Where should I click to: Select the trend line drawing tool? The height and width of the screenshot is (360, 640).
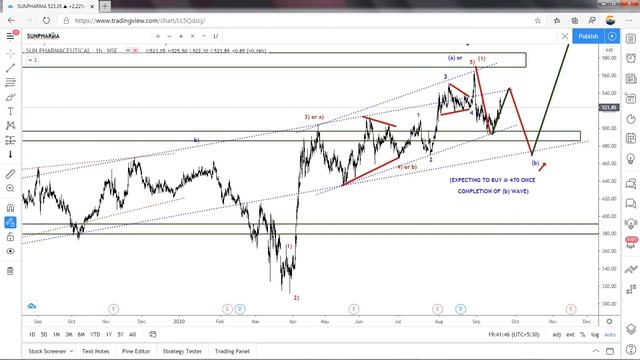coord(10,68)
